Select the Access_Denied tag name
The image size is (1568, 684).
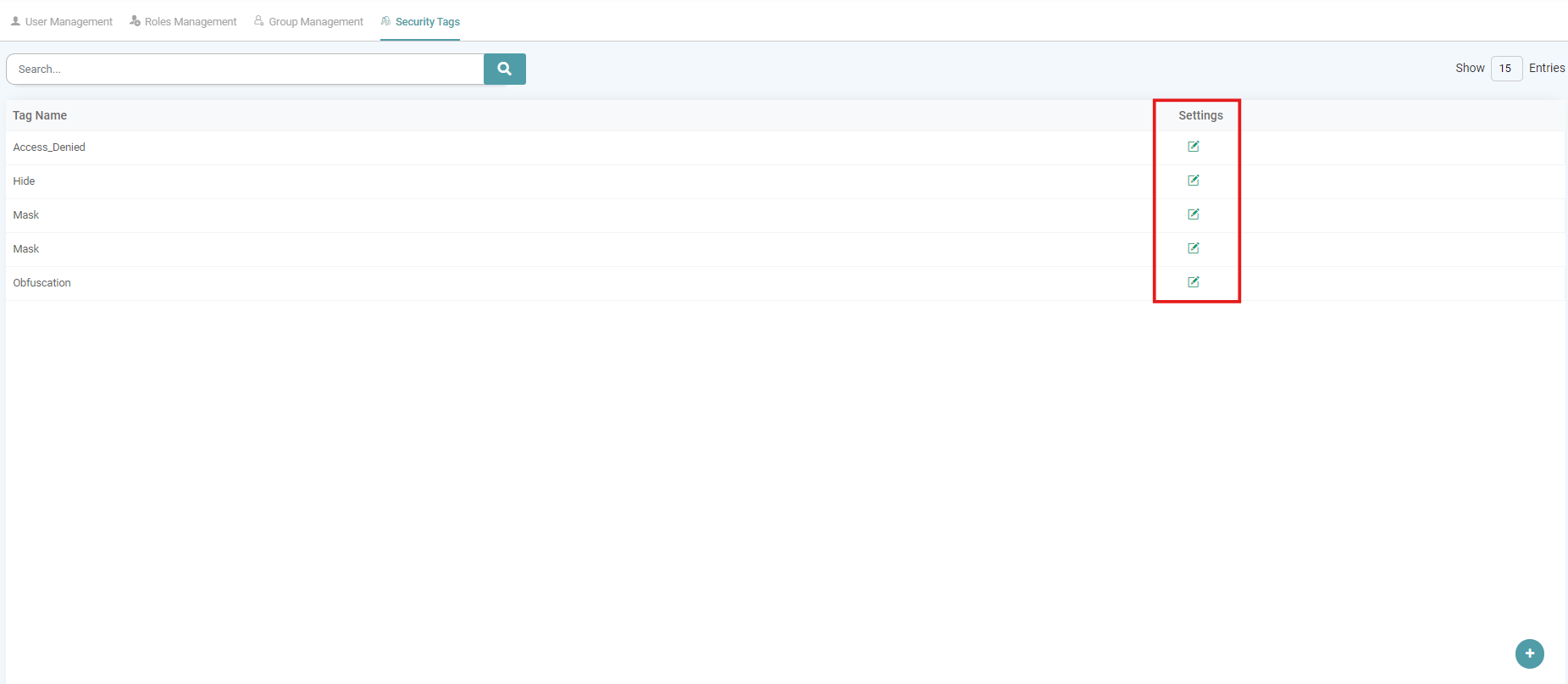pos(49,147)
